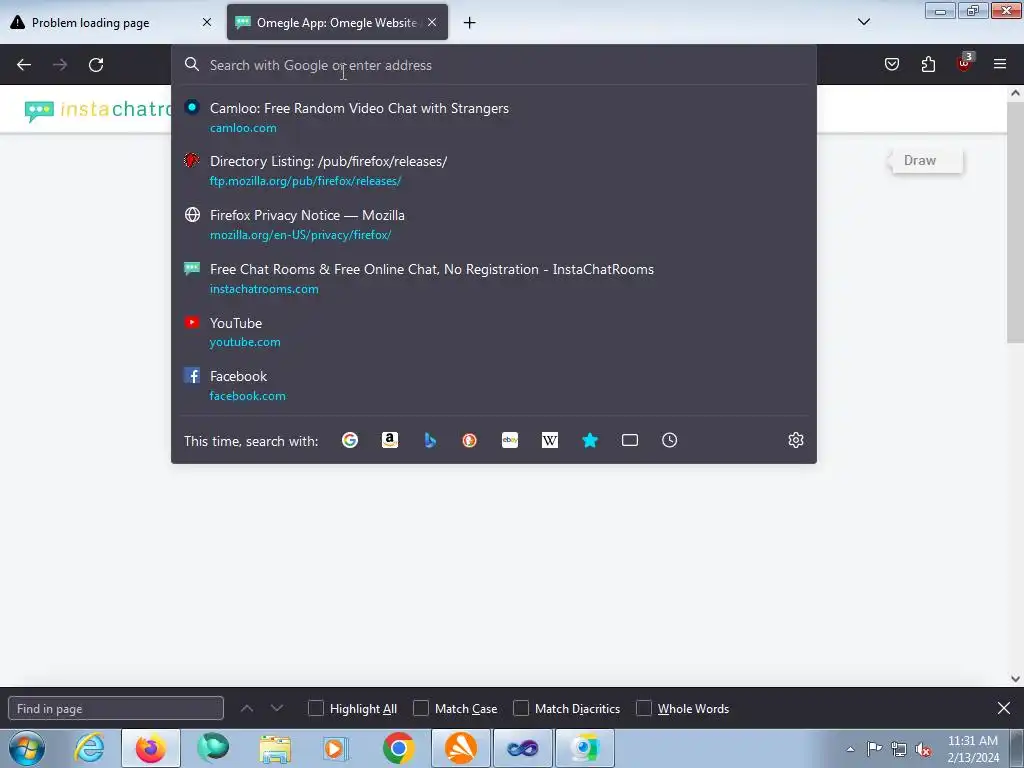Reload the current page
This screenshot has height=768, width=1024.
tap(96, 65)
